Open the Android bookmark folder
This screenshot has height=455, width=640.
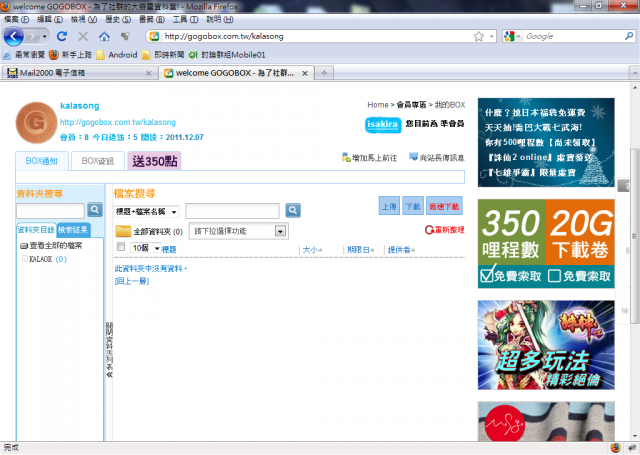click(x=117, y=55)
